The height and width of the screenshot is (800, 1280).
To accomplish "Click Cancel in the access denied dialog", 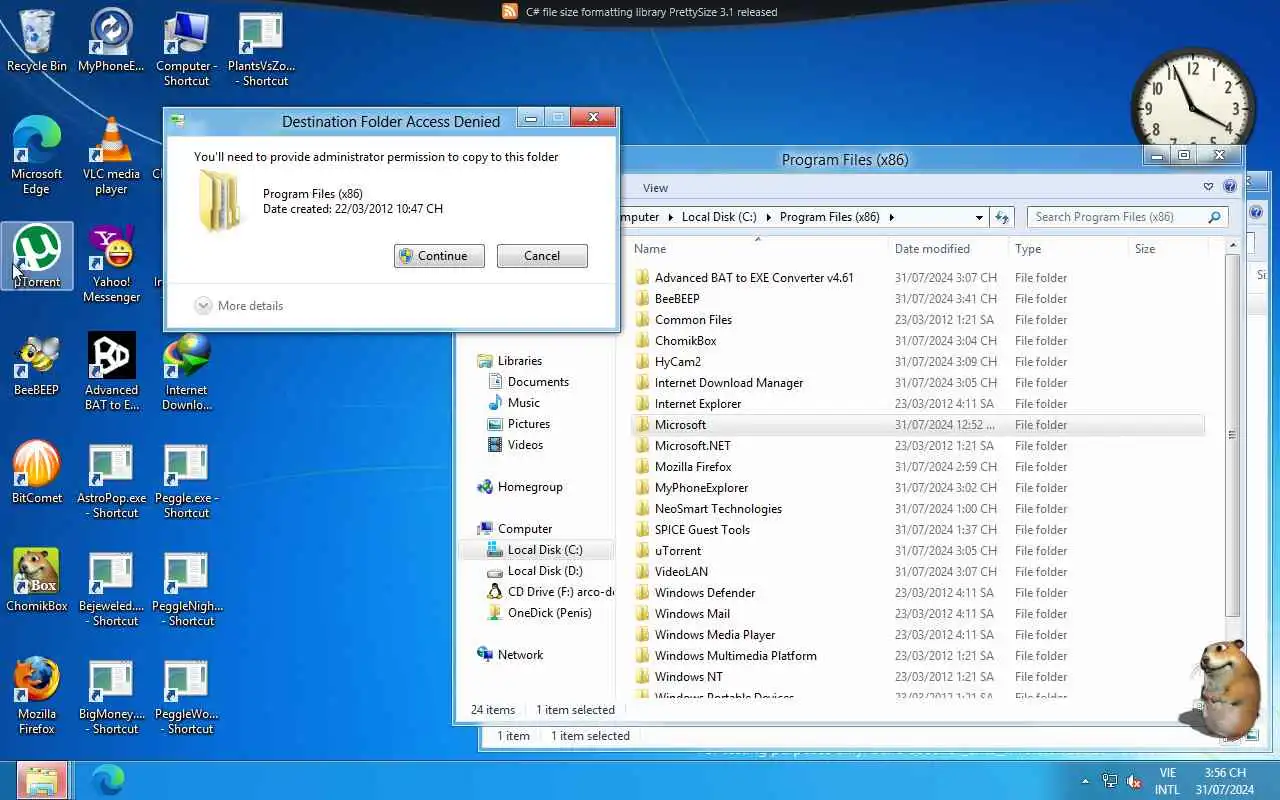I will 542,256.
